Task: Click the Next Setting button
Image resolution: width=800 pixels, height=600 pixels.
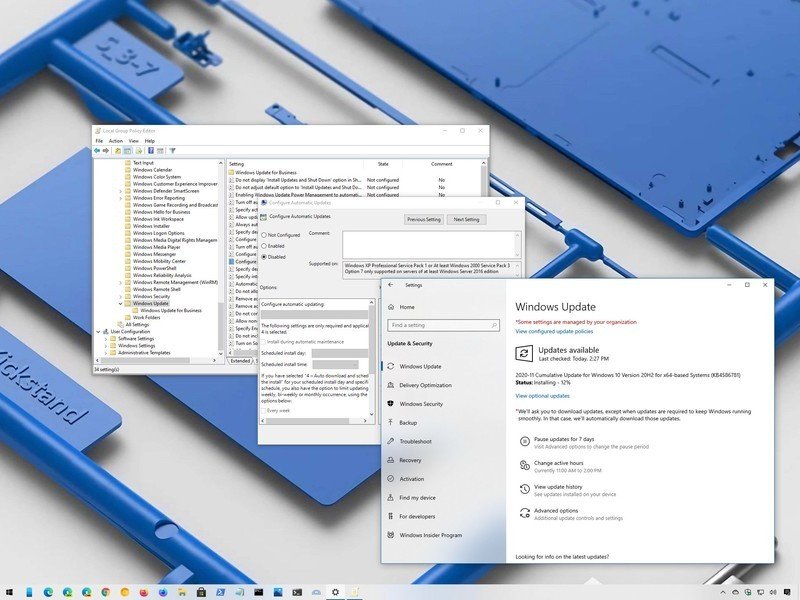Action: point(466,219)
